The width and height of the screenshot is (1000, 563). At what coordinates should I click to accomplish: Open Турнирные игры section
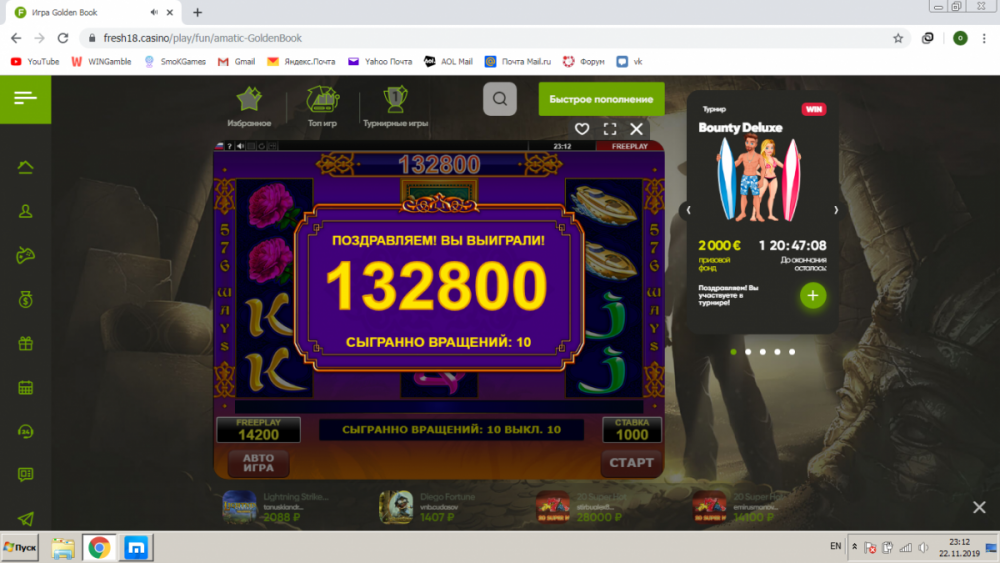[x=393, y=100]
